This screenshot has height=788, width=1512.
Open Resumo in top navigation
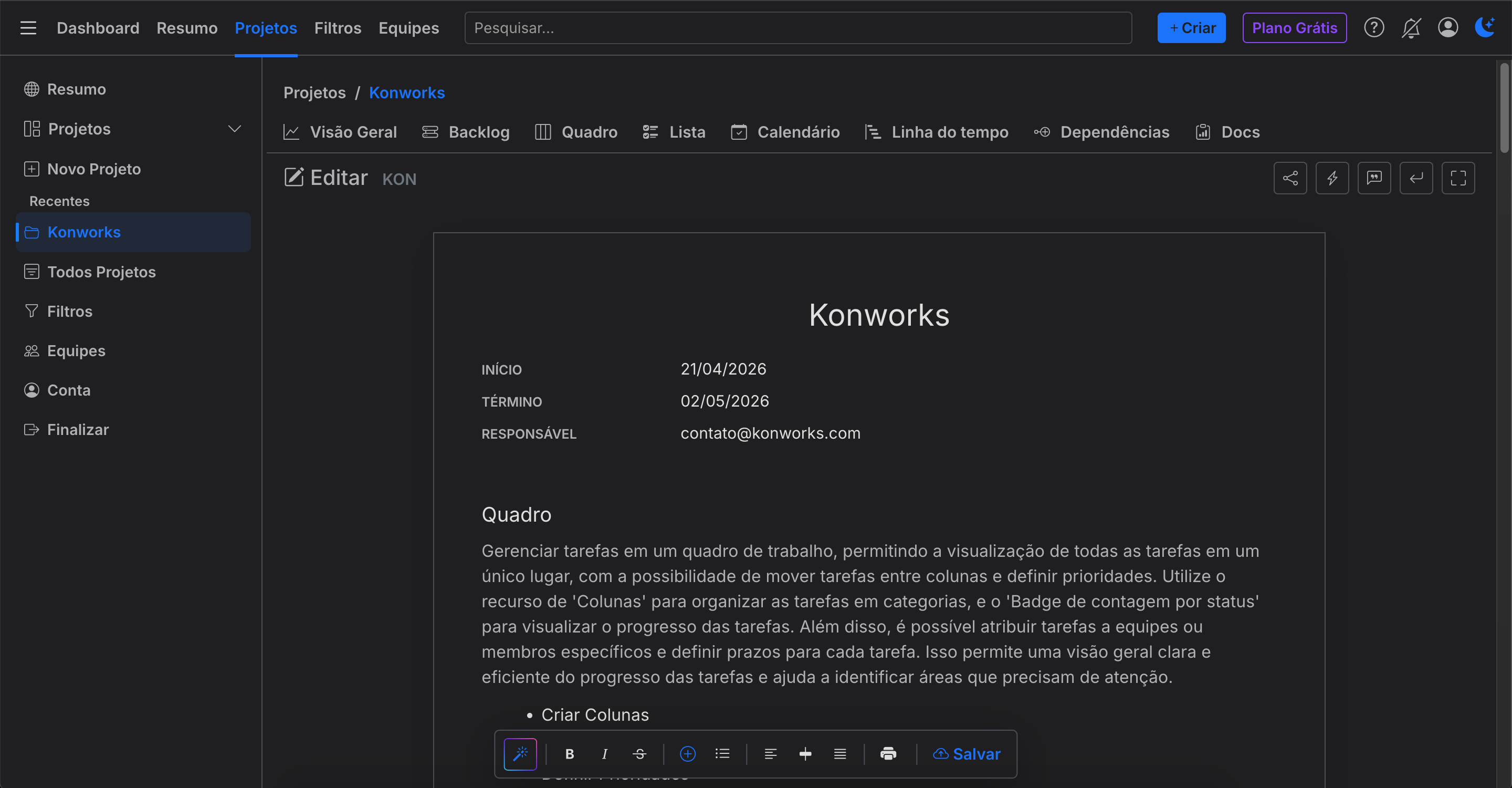point(187,28)
